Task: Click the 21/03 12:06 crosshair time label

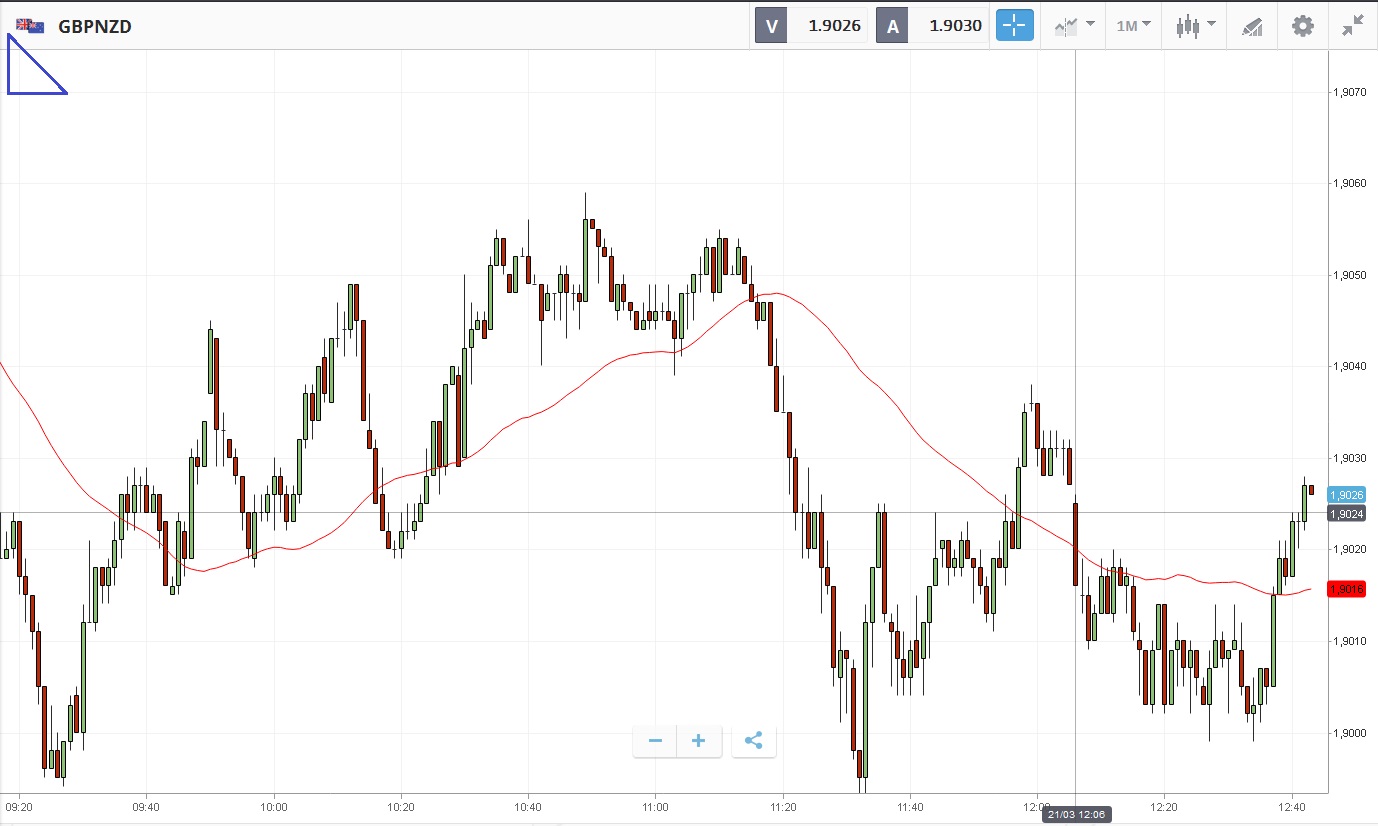Action: coord(1075,815)
